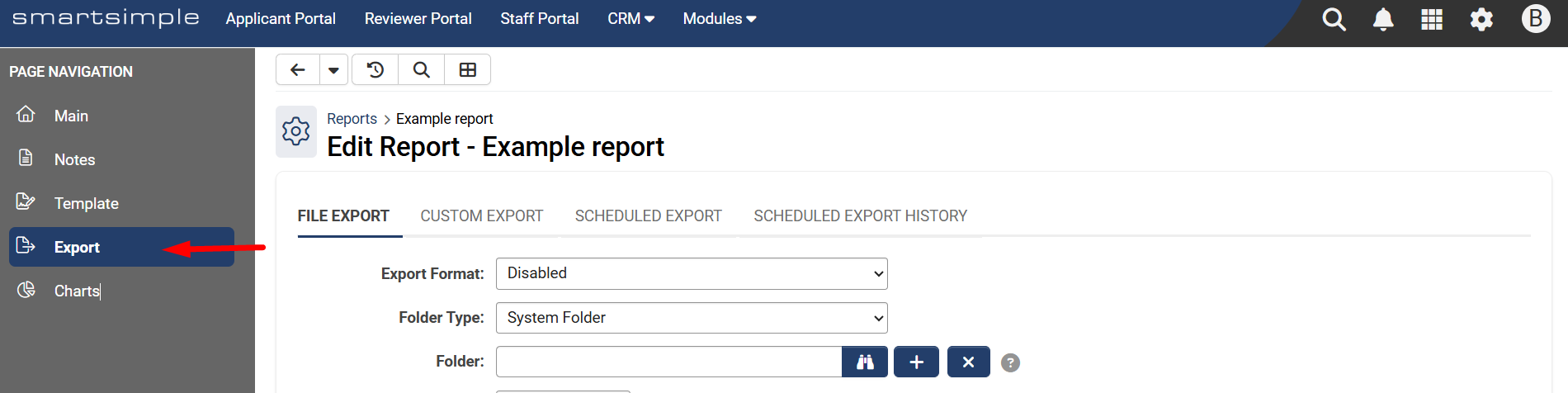Open the Folder help question mark
Screen dimensions: 1568x393
[x=1010, y=362]
